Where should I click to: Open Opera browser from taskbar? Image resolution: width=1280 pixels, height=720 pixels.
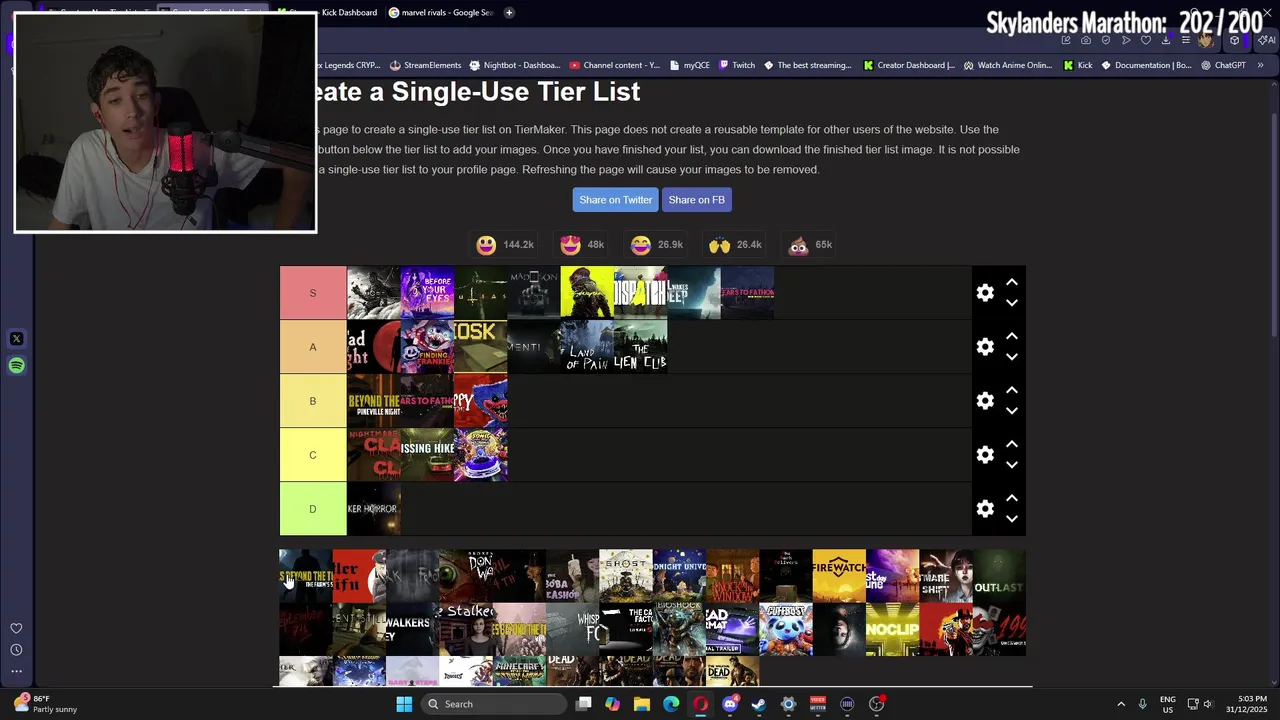click(x=700, y=704)
